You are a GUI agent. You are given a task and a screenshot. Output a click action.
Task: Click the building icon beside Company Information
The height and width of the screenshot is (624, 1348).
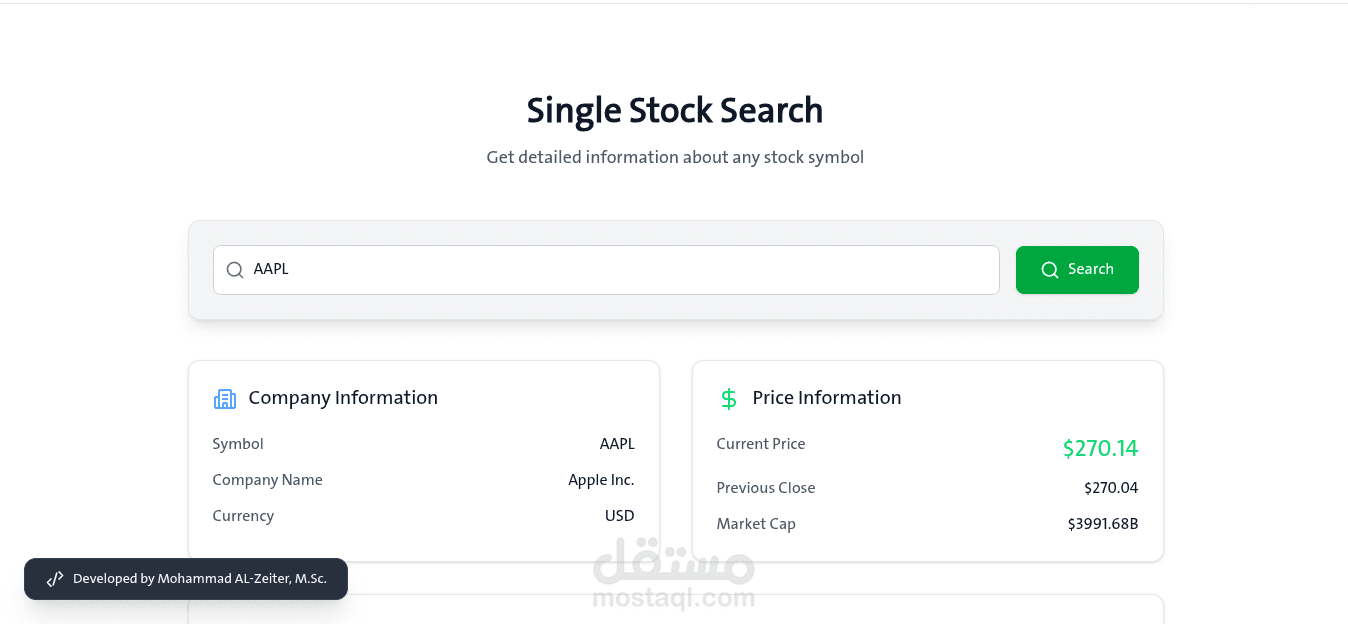pyautogui.click(x=225, y=399)
